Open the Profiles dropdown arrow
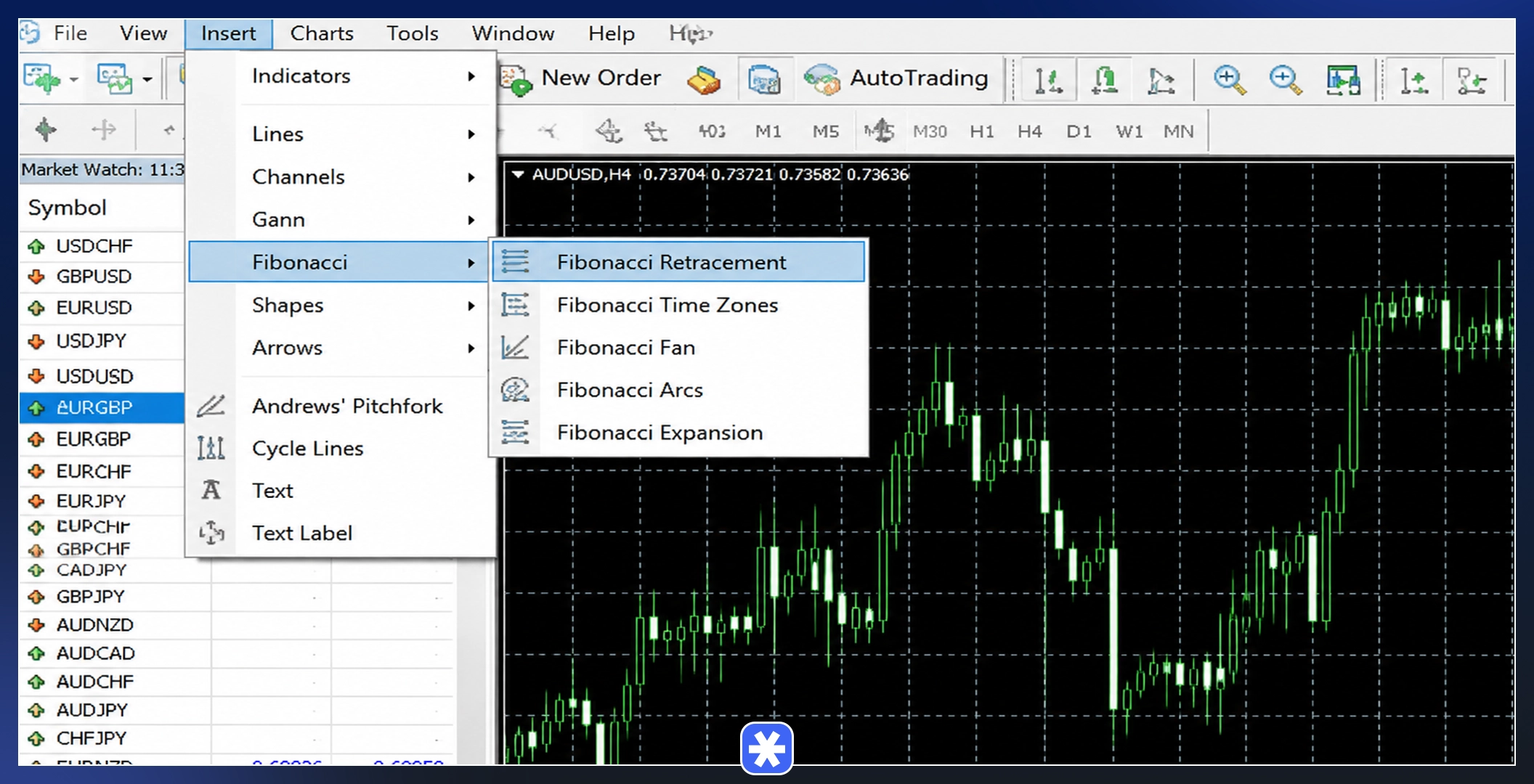This screenshot has width=1534, height=784. click(147, 79)
